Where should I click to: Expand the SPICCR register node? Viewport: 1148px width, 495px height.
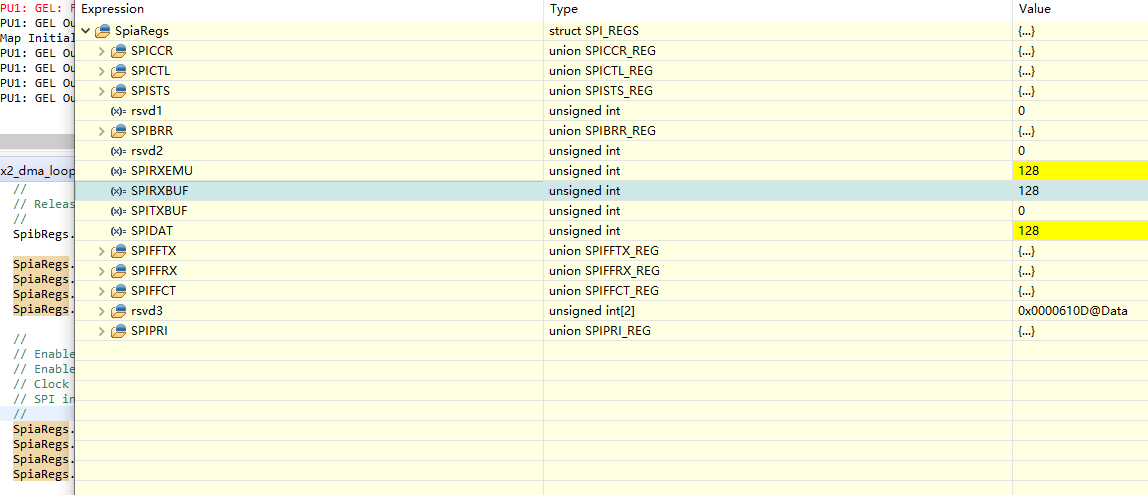pos(102,51)
